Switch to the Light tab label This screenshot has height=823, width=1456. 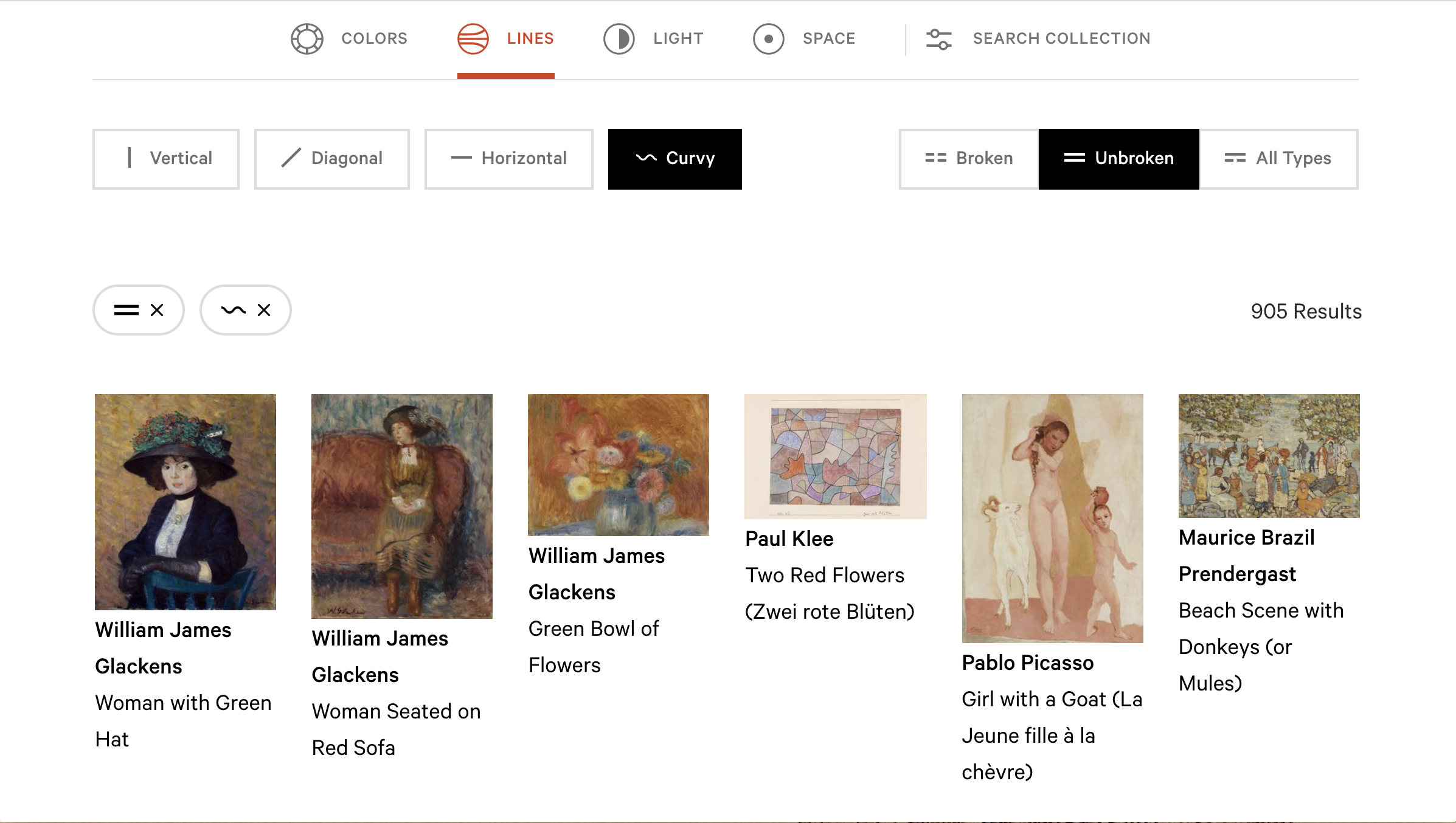678,38
